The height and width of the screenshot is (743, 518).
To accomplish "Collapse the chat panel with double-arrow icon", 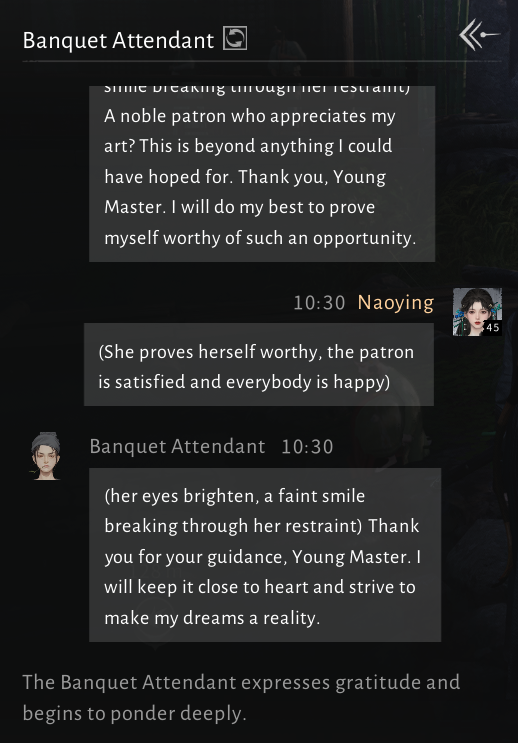I will pyautogui.click(x=479, y=34).
